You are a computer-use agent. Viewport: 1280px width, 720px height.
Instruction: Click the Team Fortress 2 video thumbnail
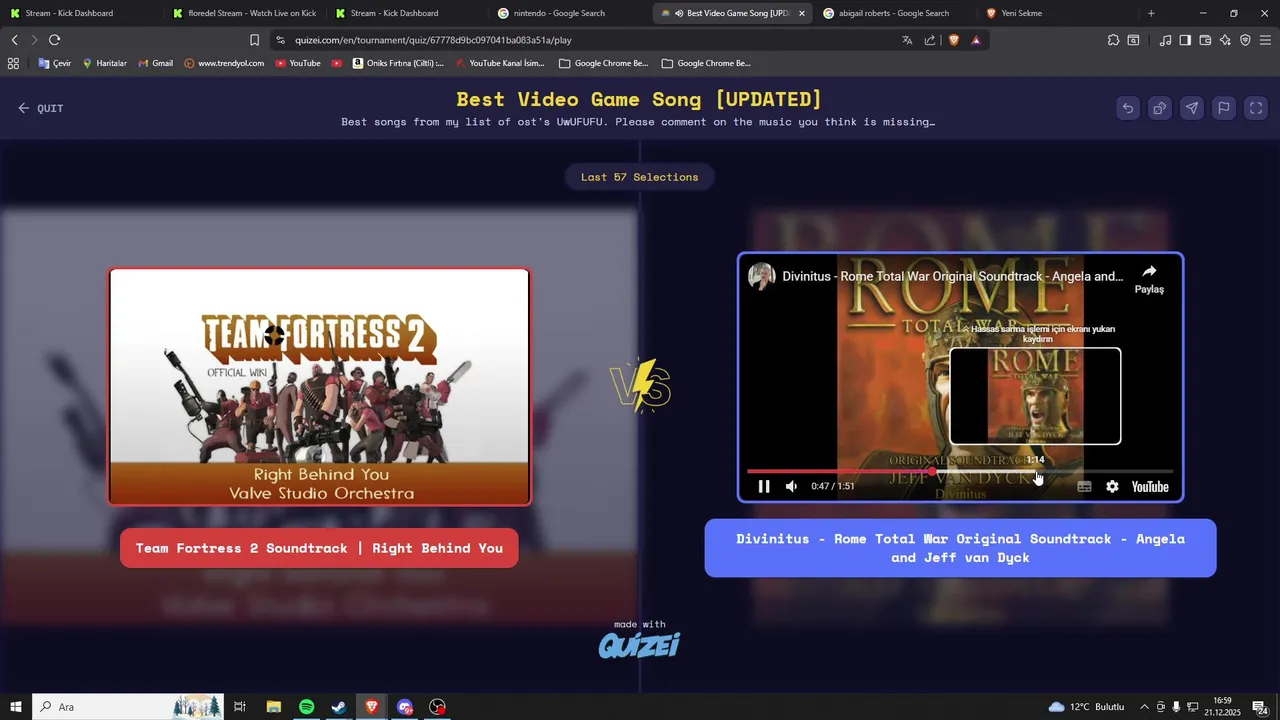[x=319, y=386]
